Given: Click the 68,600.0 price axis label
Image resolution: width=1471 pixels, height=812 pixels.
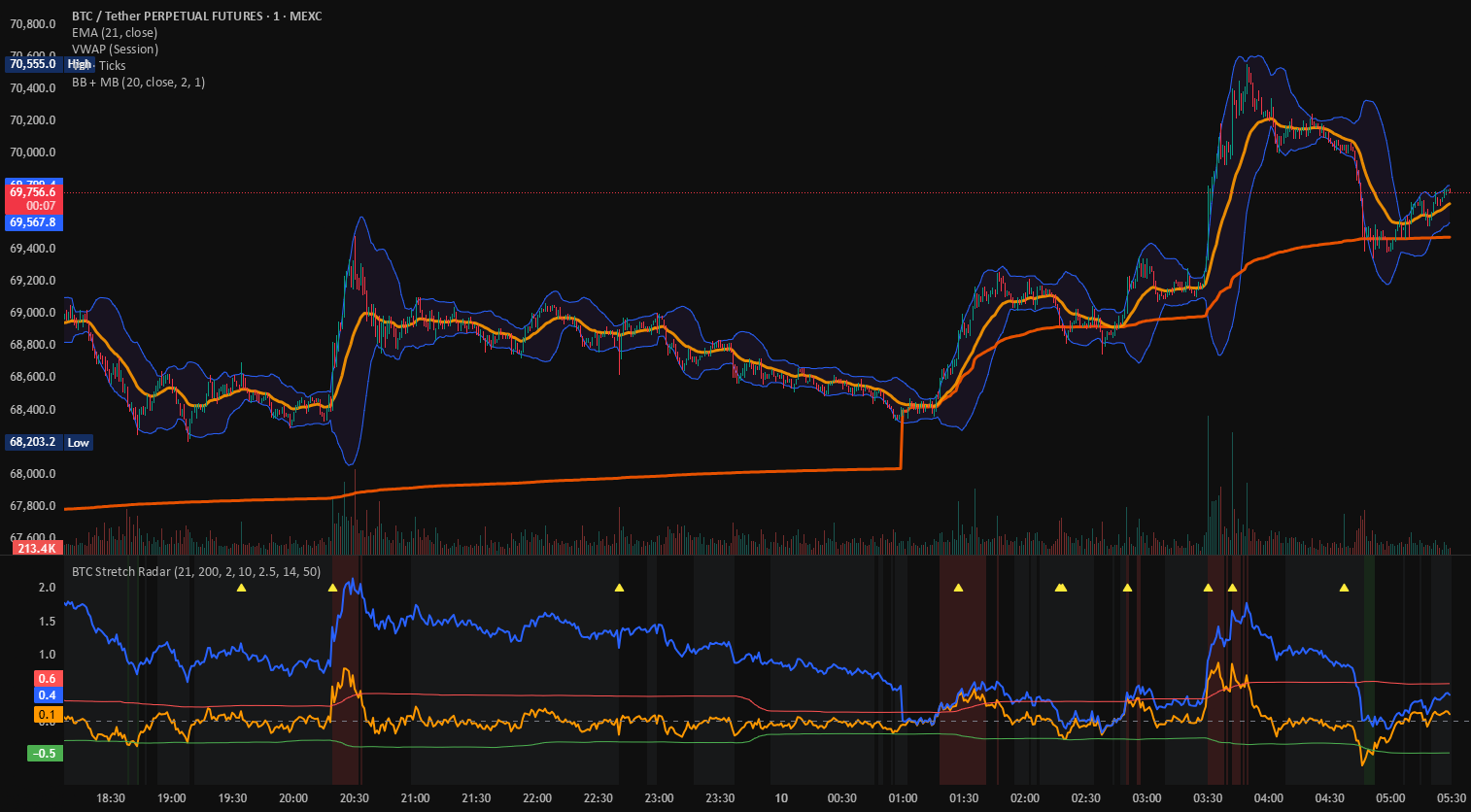Looking at the screenshot, I should [x=33, y=377].
